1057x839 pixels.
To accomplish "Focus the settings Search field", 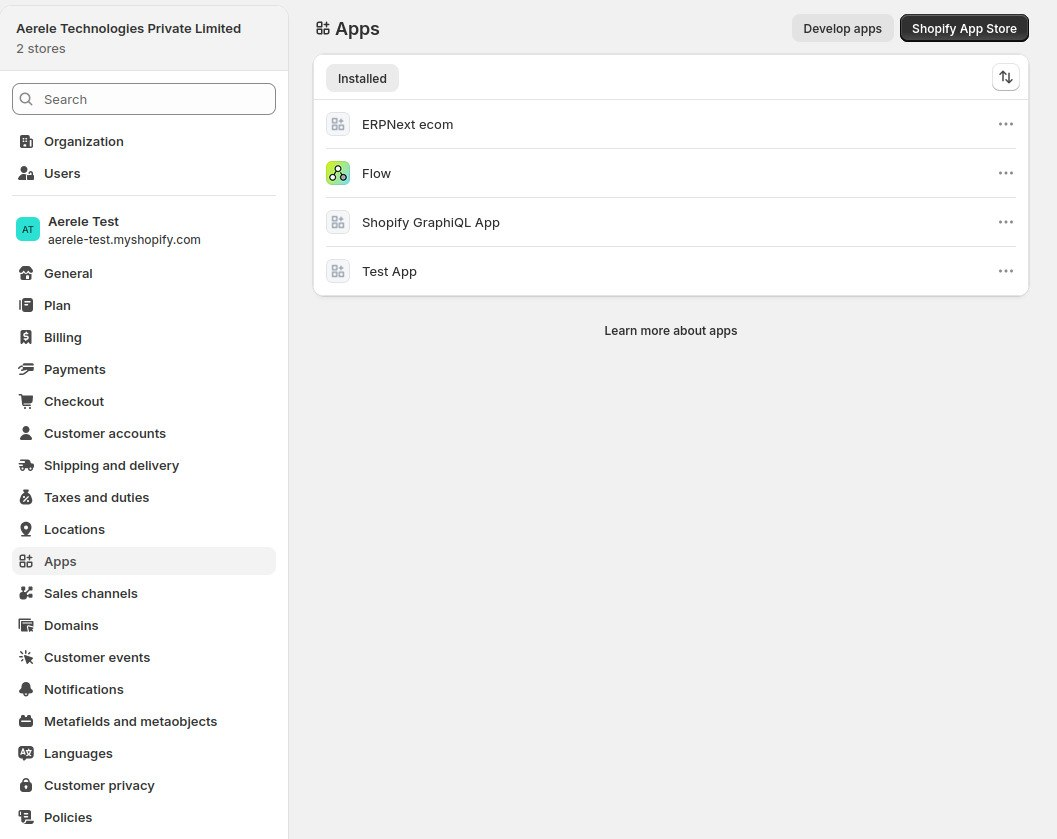I will tap(144, 99).
